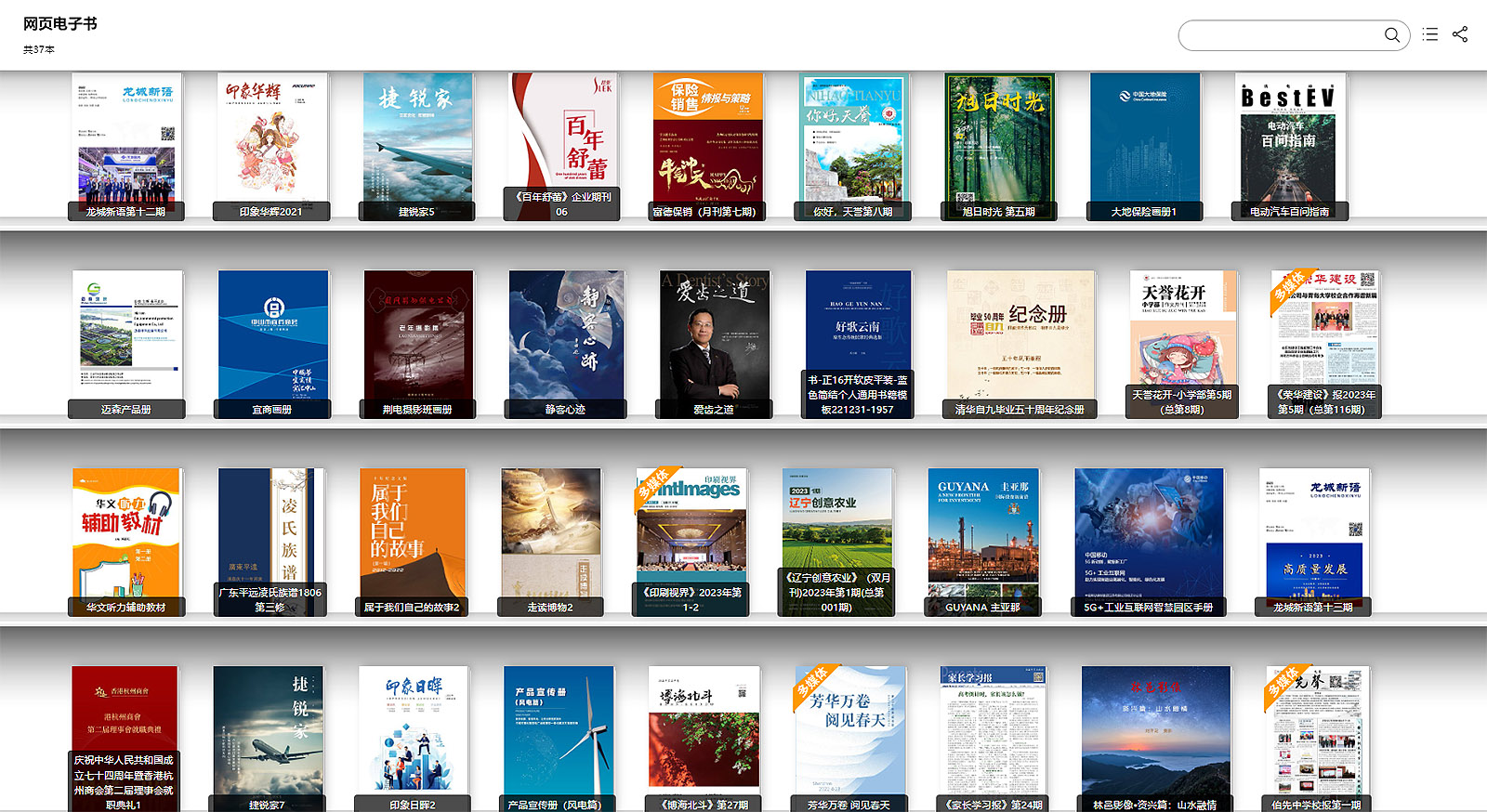
Task: Open the 龙城新语第十二期 book cover
Action: tap(126, 139)
